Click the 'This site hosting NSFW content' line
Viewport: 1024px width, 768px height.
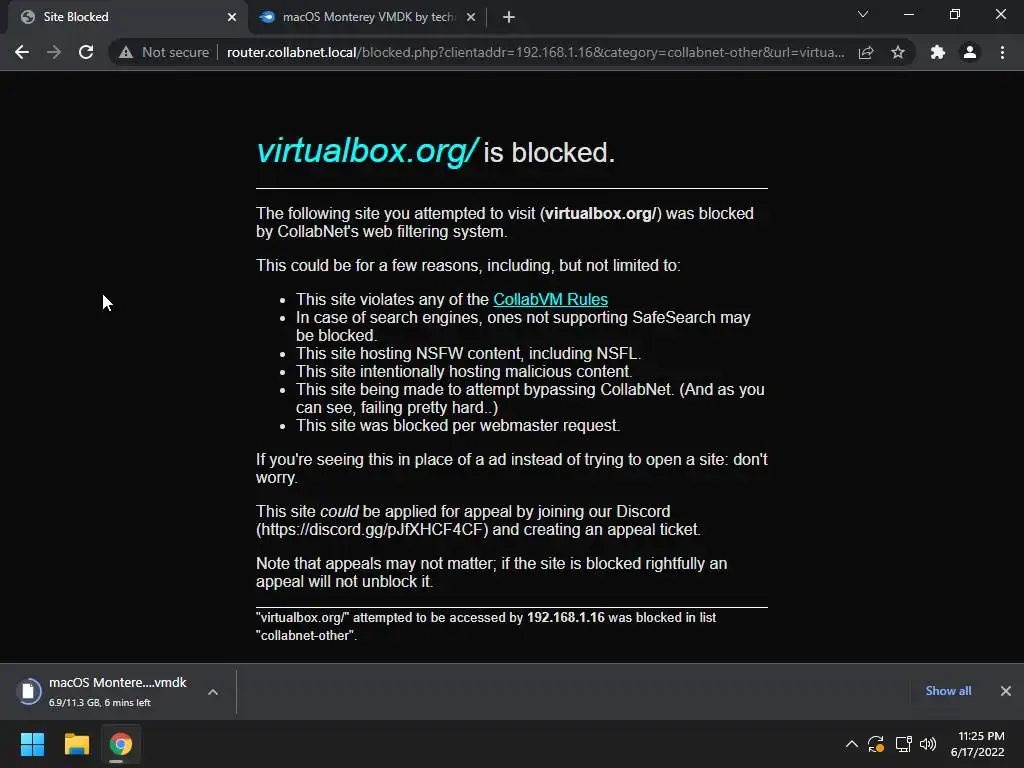(x=468, y=353)
